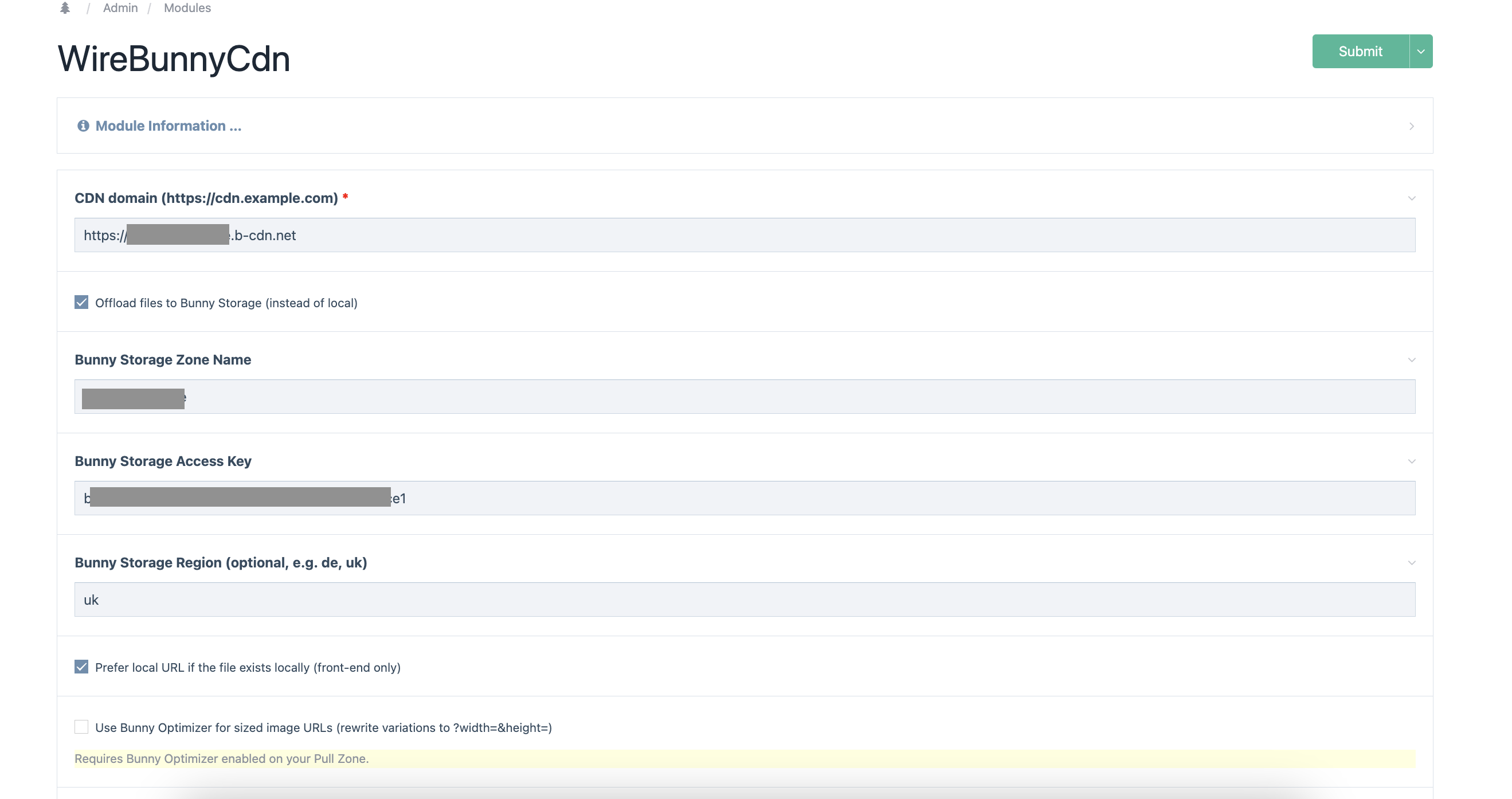The width and height of the screenshot is (1512, 799).
Task: Click the Bunny Storage Zone Name label
Action: point(163,360)
